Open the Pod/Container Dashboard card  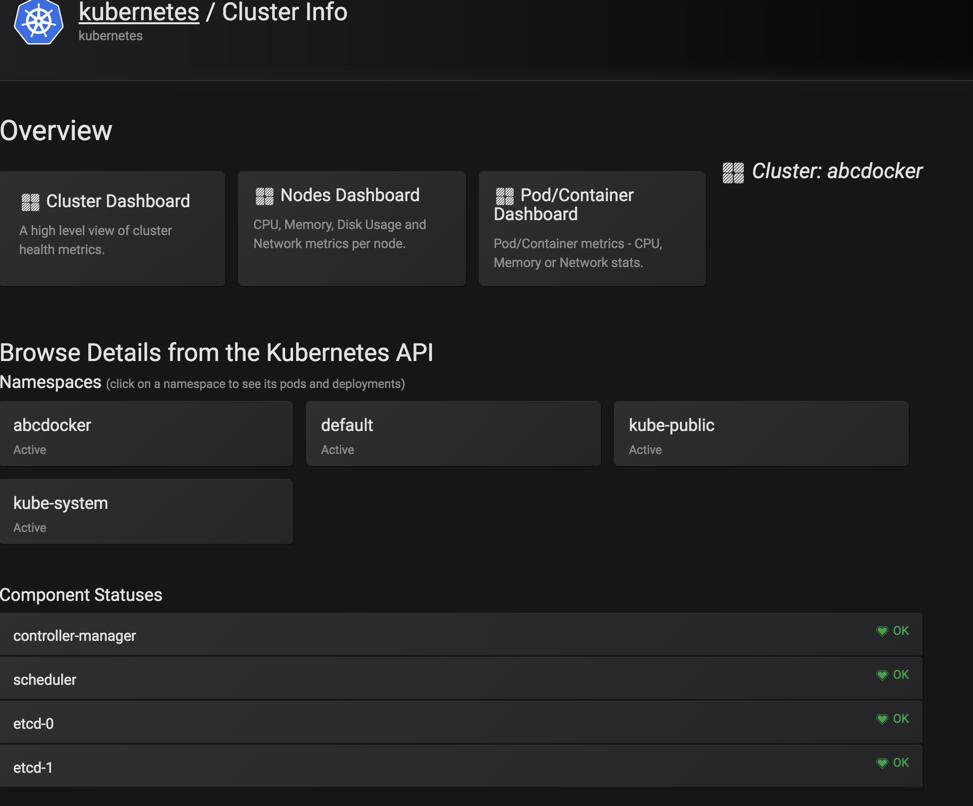tap(591, 228)
